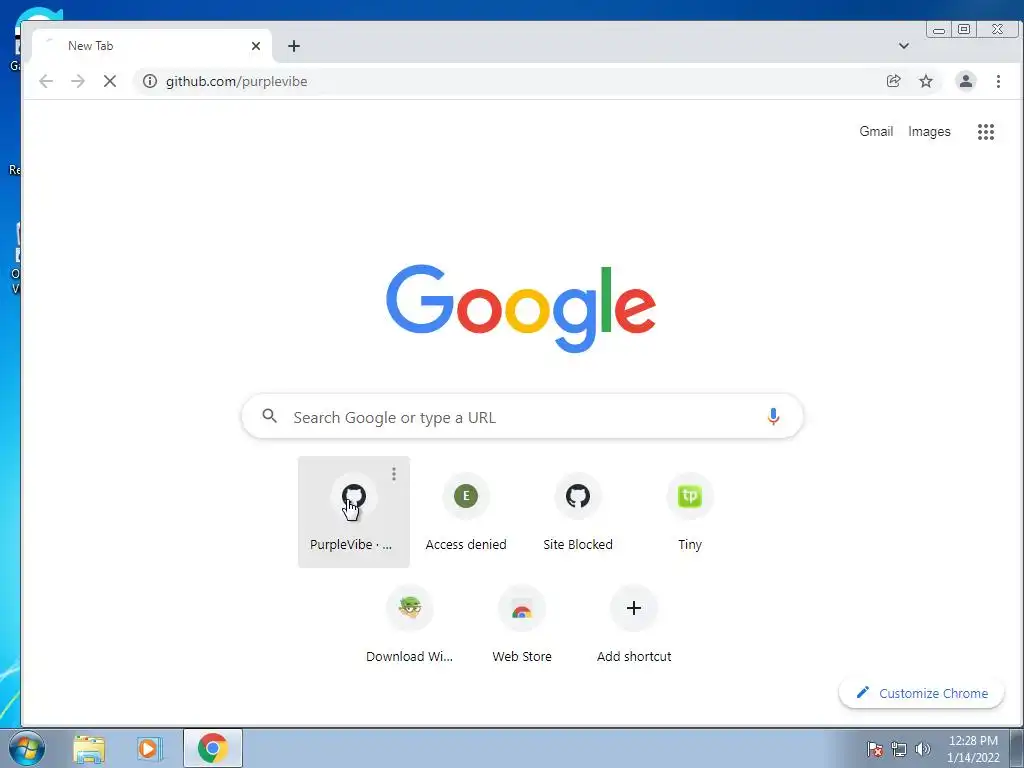
Task: Open the Tiny shortcut
Action: (690, 512)
